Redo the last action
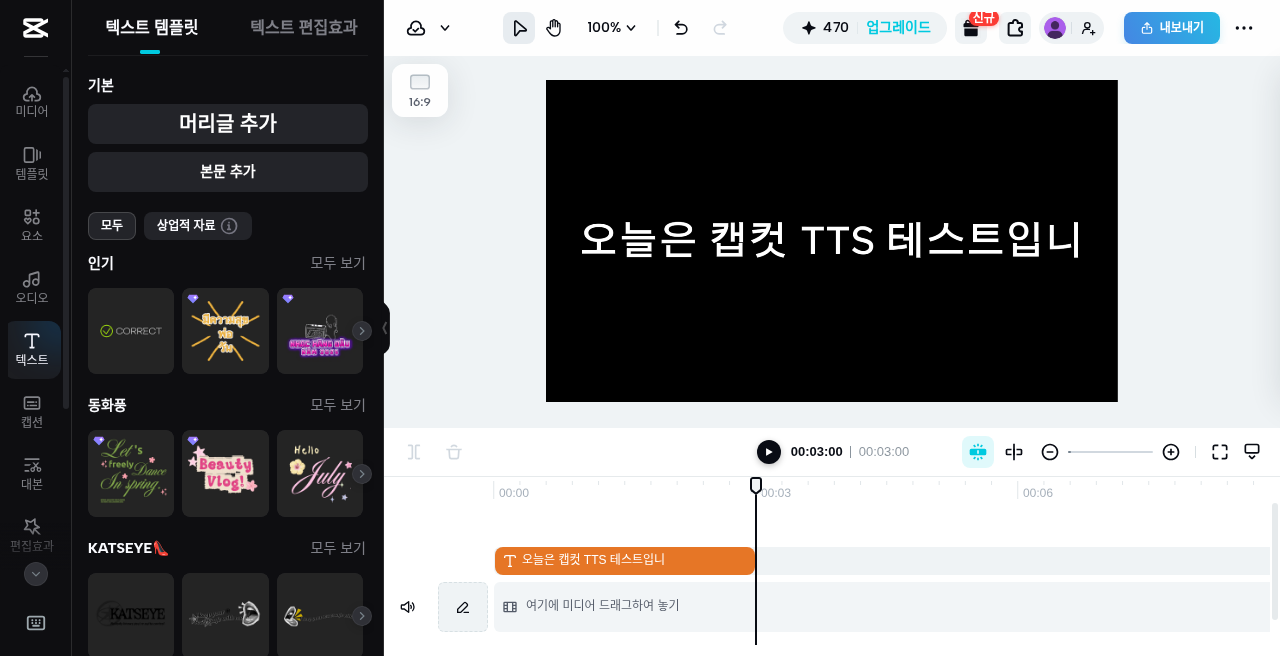The image size is (1280, 656). click(x=720, y=28)
